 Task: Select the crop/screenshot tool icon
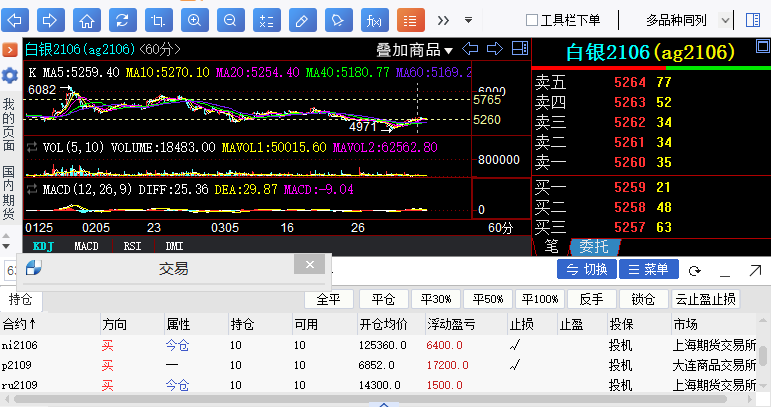tap(158, 20)
